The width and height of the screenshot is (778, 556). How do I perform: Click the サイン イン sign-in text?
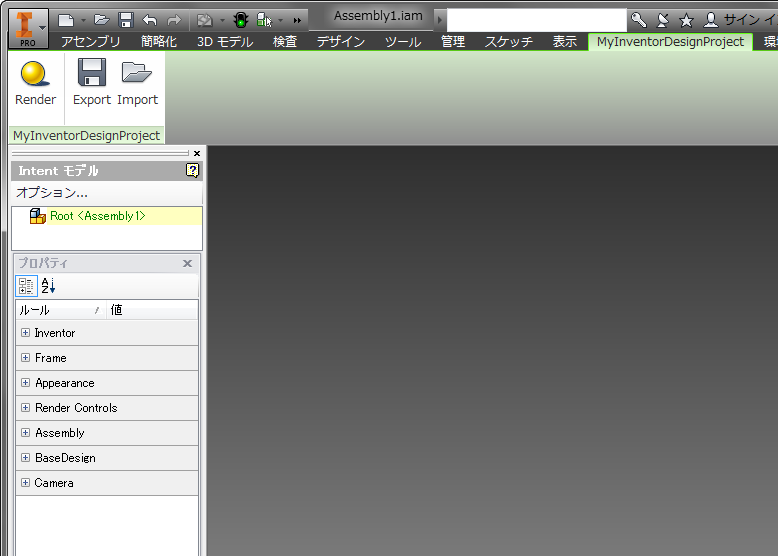click(x=750, y=20)
